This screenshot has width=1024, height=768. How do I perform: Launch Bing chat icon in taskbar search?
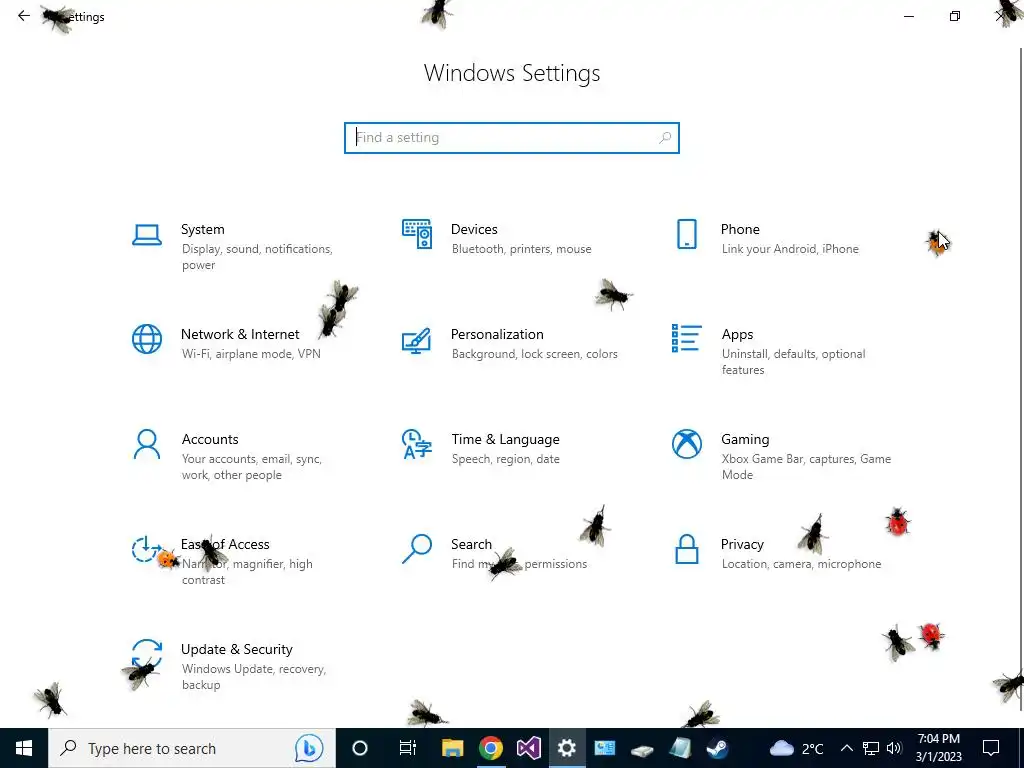pyautogui.click(x=309, y=748)
